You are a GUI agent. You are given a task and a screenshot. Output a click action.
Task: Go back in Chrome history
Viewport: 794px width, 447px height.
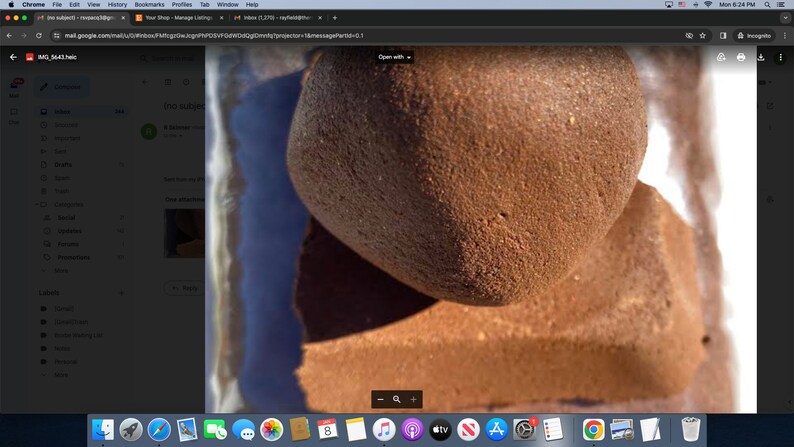9,35
